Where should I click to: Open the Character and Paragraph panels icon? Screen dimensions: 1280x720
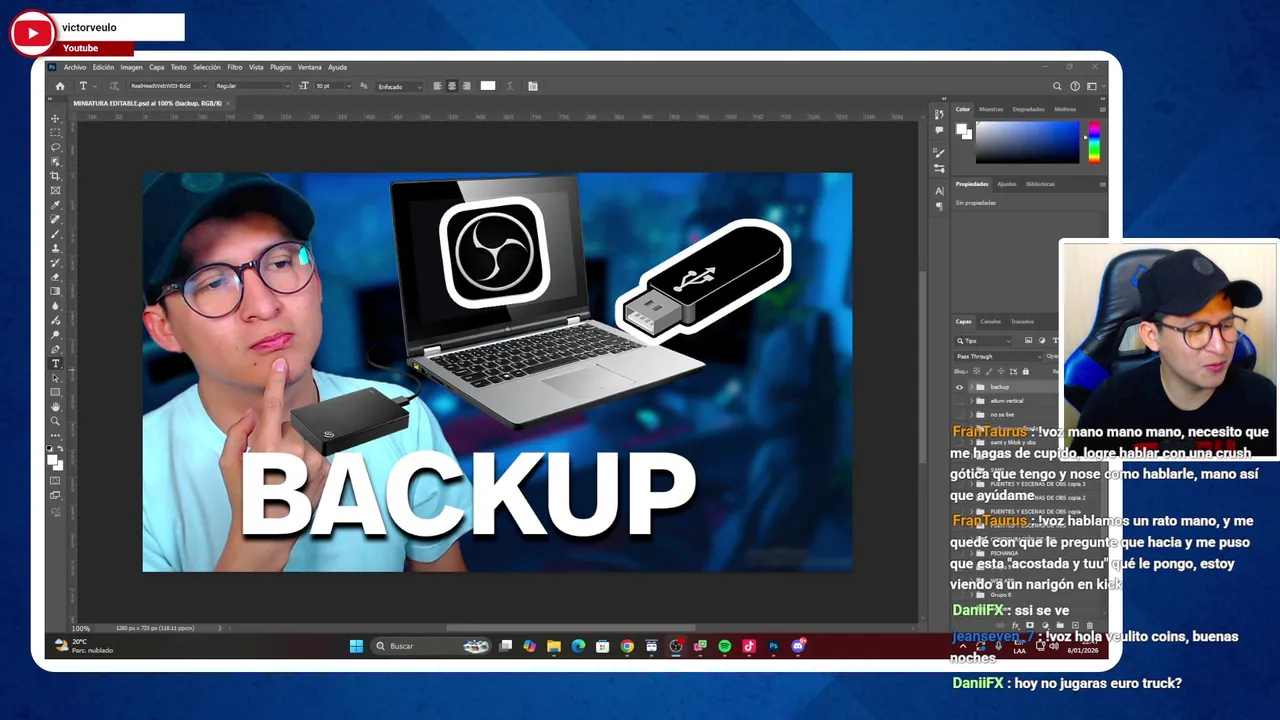[x=532, y=86]
